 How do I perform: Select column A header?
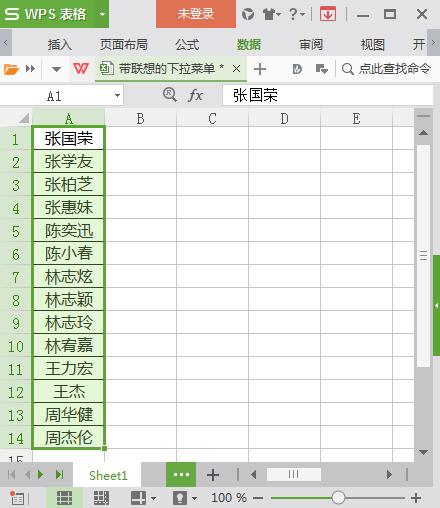(69, 118)
